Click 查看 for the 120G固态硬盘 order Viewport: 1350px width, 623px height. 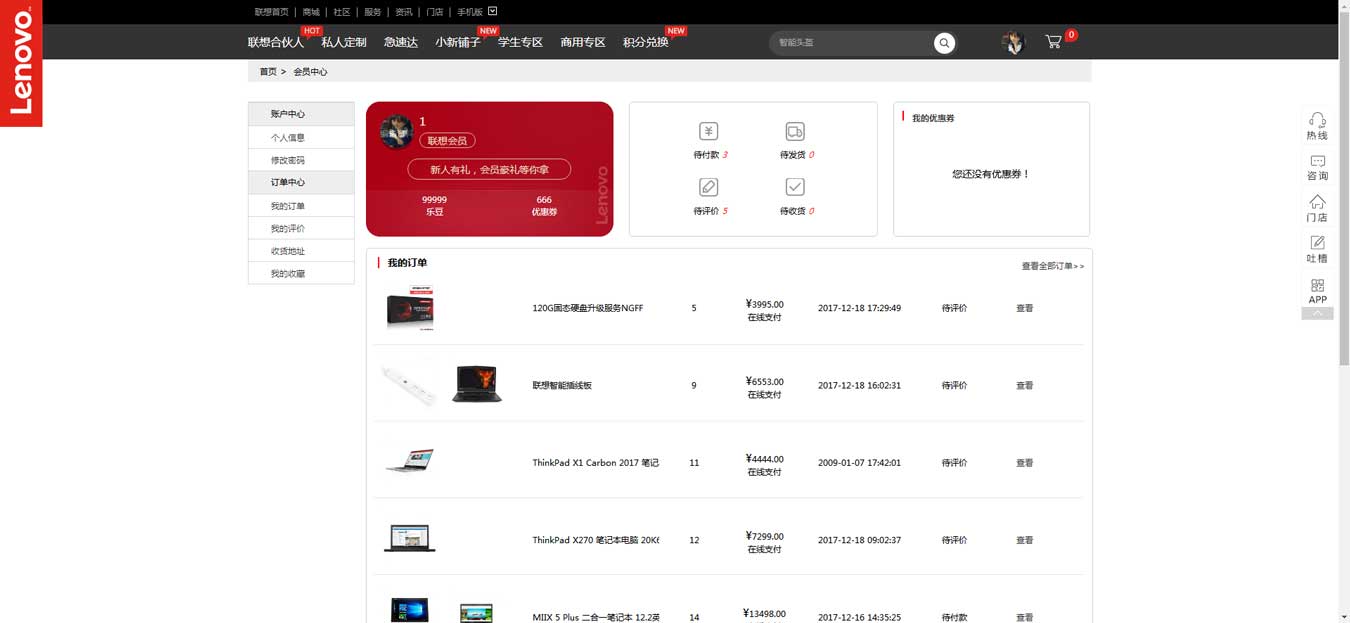1025,308
